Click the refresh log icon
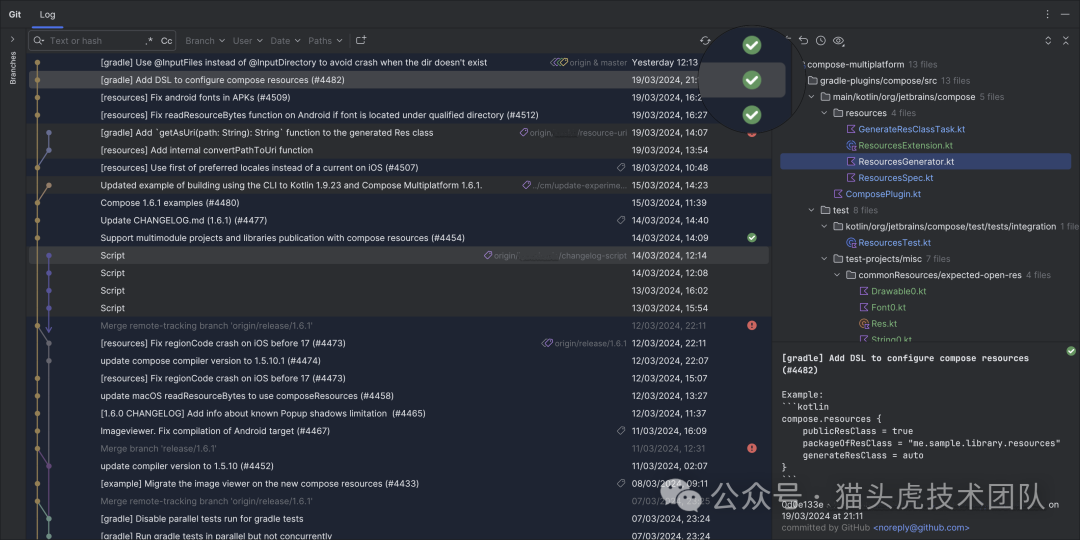Screen dimensions: 1080x540 [705, 41]
